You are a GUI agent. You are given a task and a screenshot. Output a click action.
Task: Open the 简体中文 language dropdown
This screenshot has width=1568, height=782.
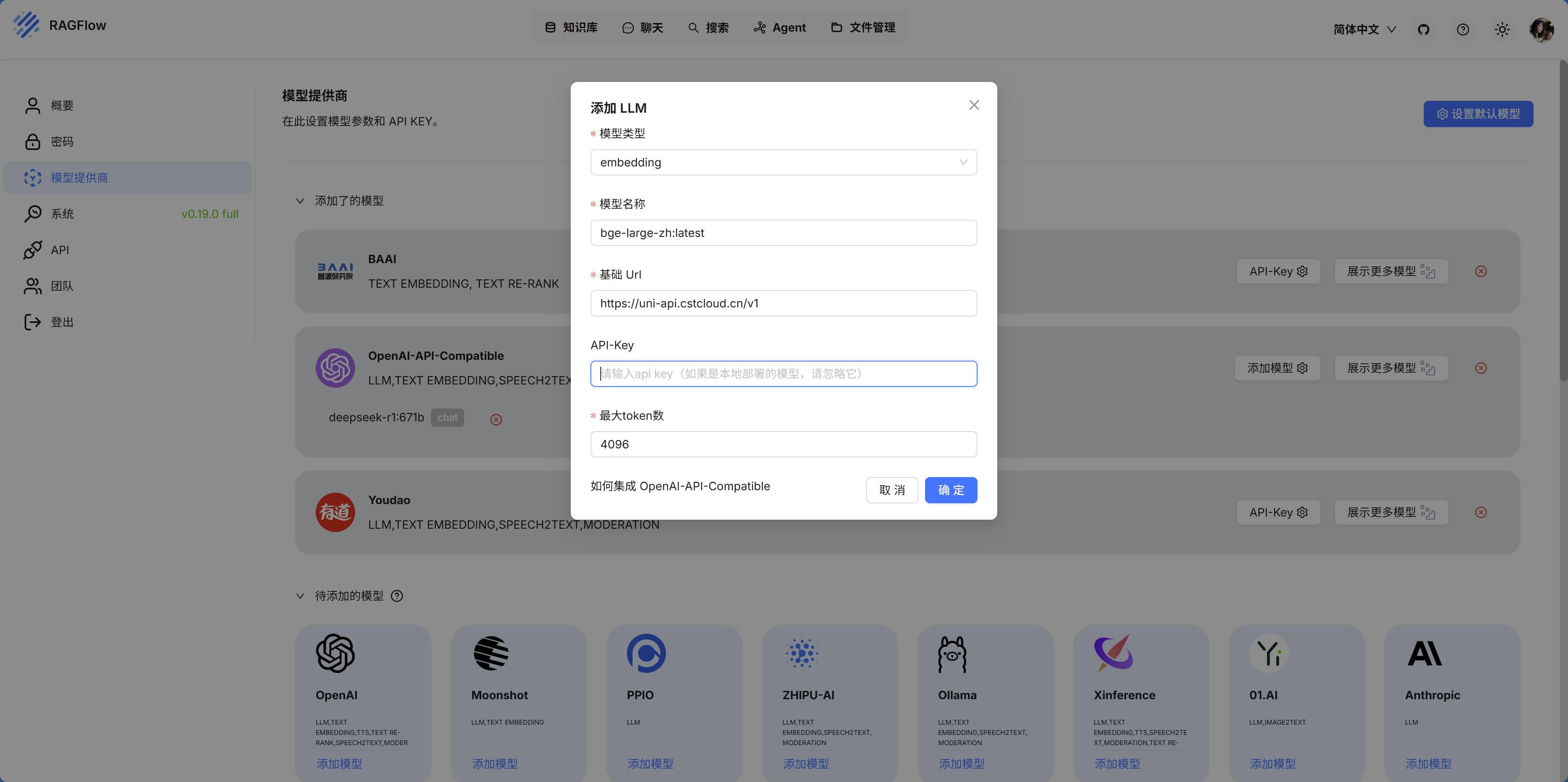(x=1364, y=29)
